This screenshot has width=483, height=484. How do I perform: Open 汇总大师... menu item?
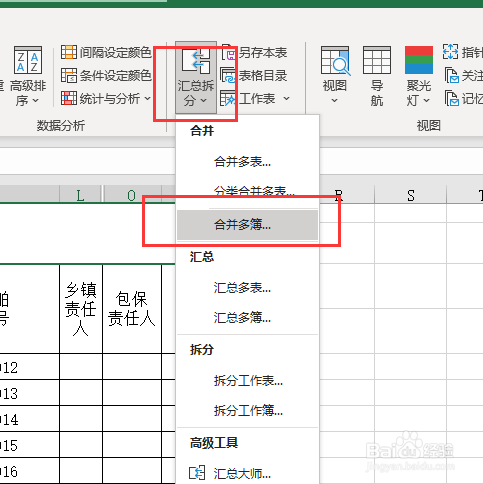pos(247,473)
